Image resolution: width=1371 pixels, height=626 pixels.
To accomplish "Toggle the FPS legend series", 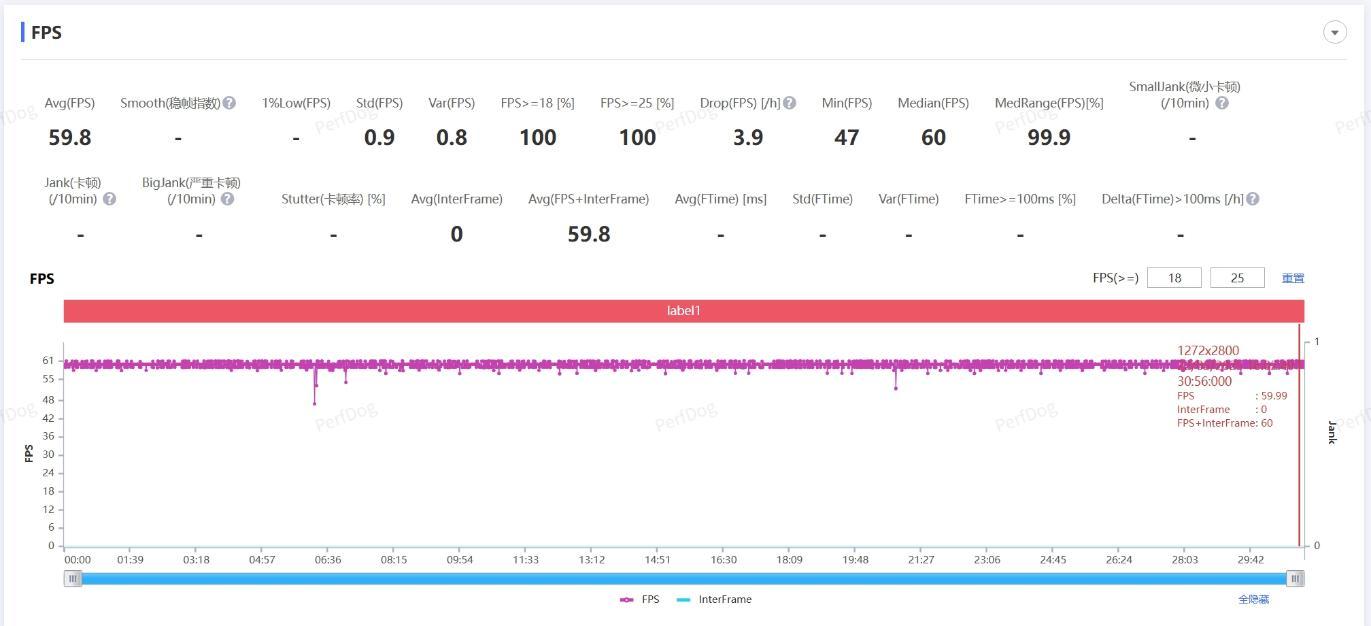I will point(640,599).
